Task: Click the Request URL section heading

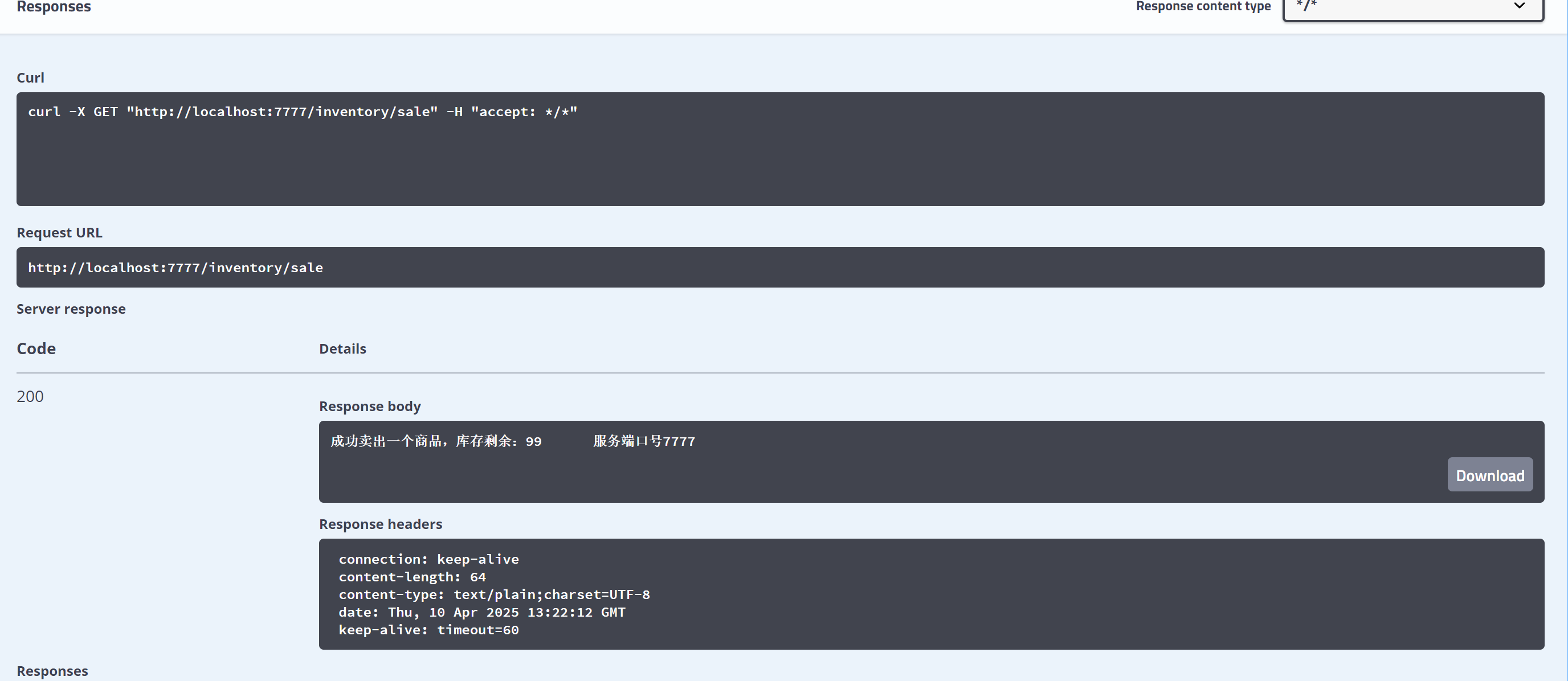Action: 59,233
